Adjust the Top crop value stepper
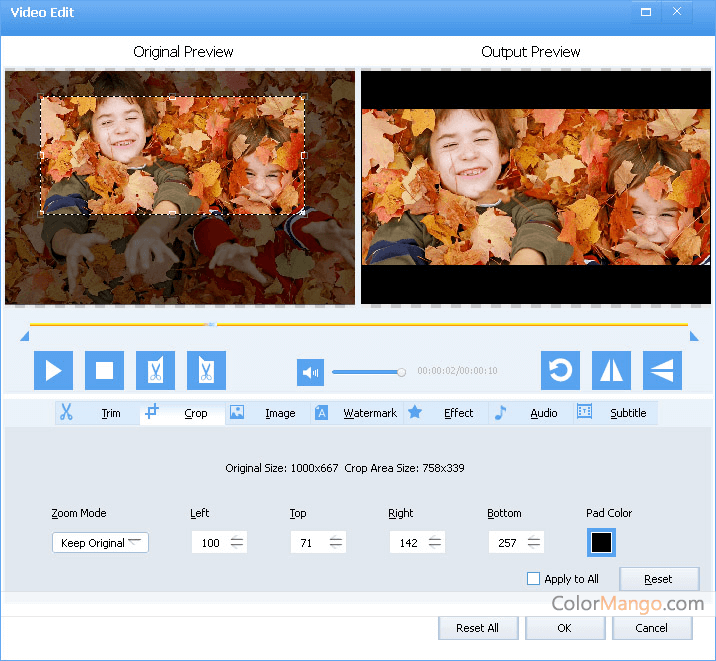 pyautogui.click(x=336, y=542)
